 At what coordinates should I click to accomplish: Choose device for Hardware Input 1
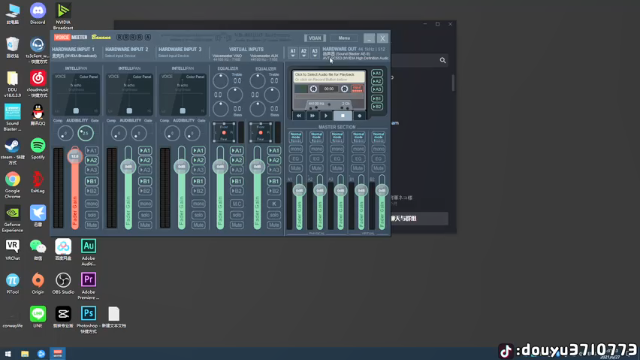pos(75,56)
